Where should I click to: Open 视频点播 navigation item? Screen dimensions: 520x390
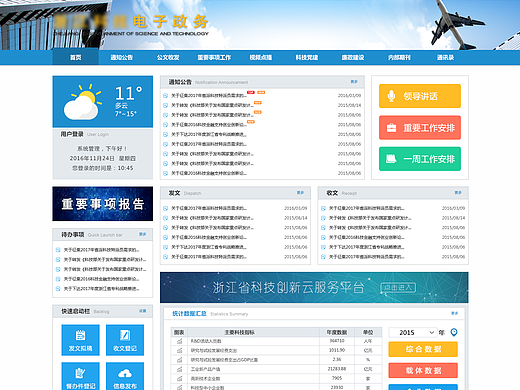[x=261, y=57]
